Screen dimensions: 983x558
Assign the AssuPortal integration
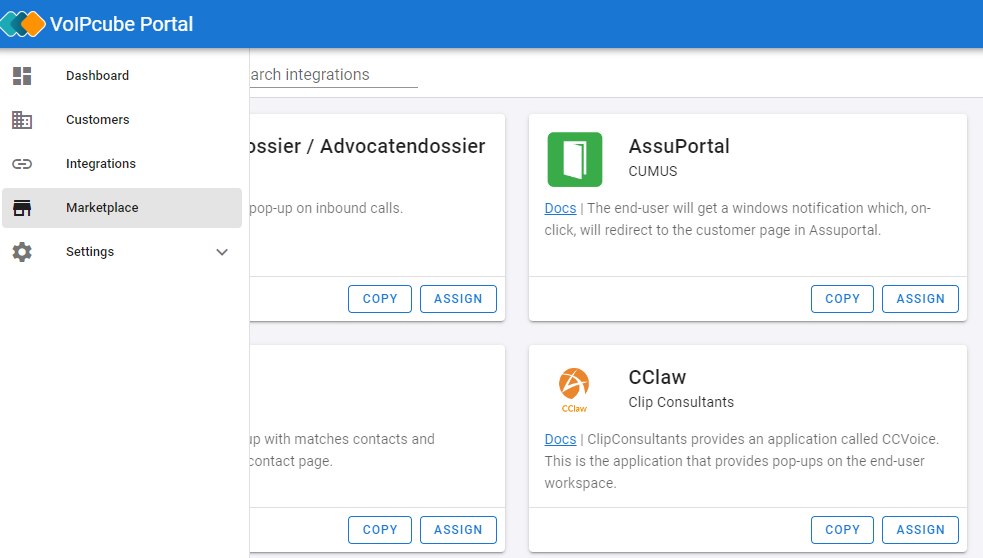pyautogui.click(x=920, y=299)
